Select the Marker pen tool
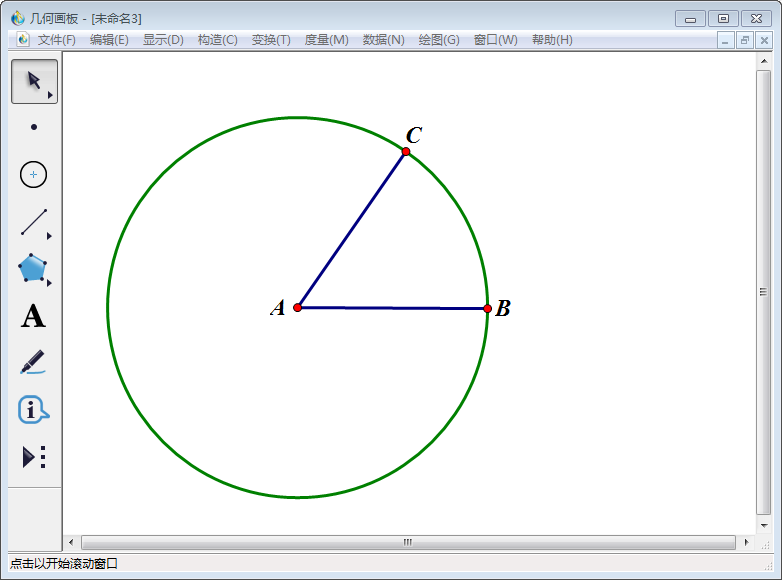The height and width of the screenshot is (580, 782). pyautogui.click(x=33, y=362)
